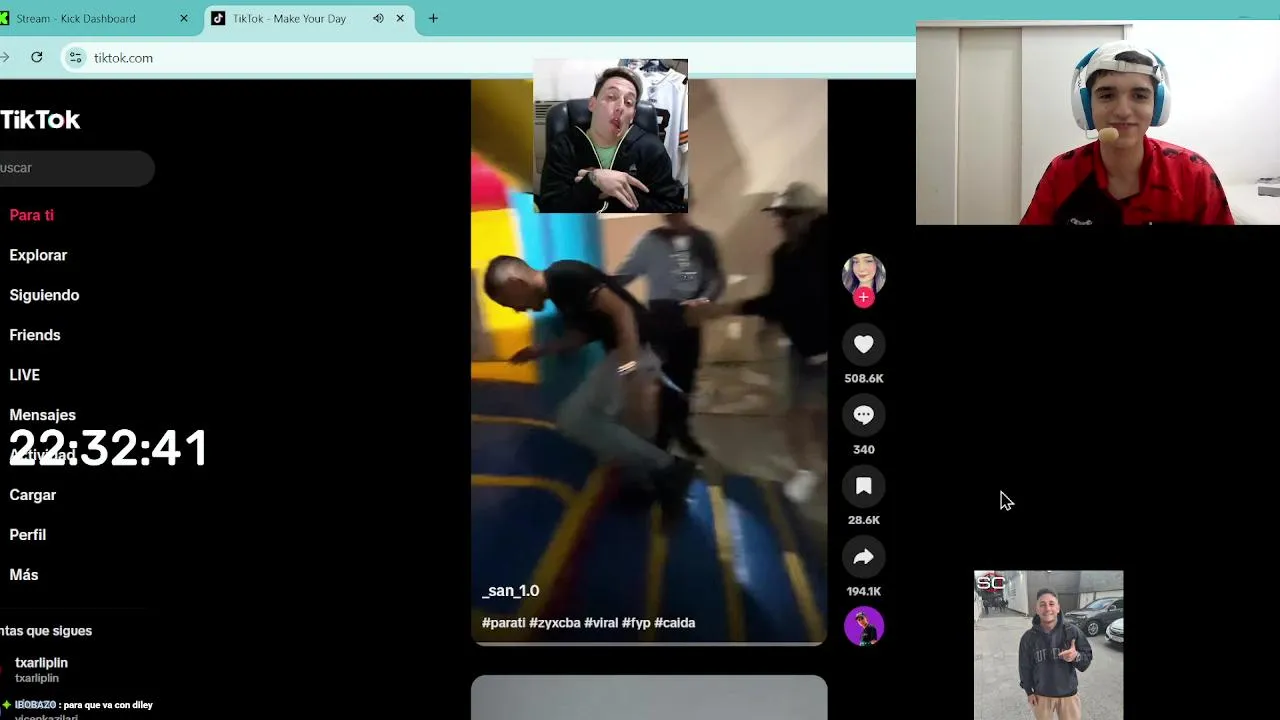Open txarliplin followed account
The image size is (1280, 720).
pyautogui.click(x=40, y=670)
